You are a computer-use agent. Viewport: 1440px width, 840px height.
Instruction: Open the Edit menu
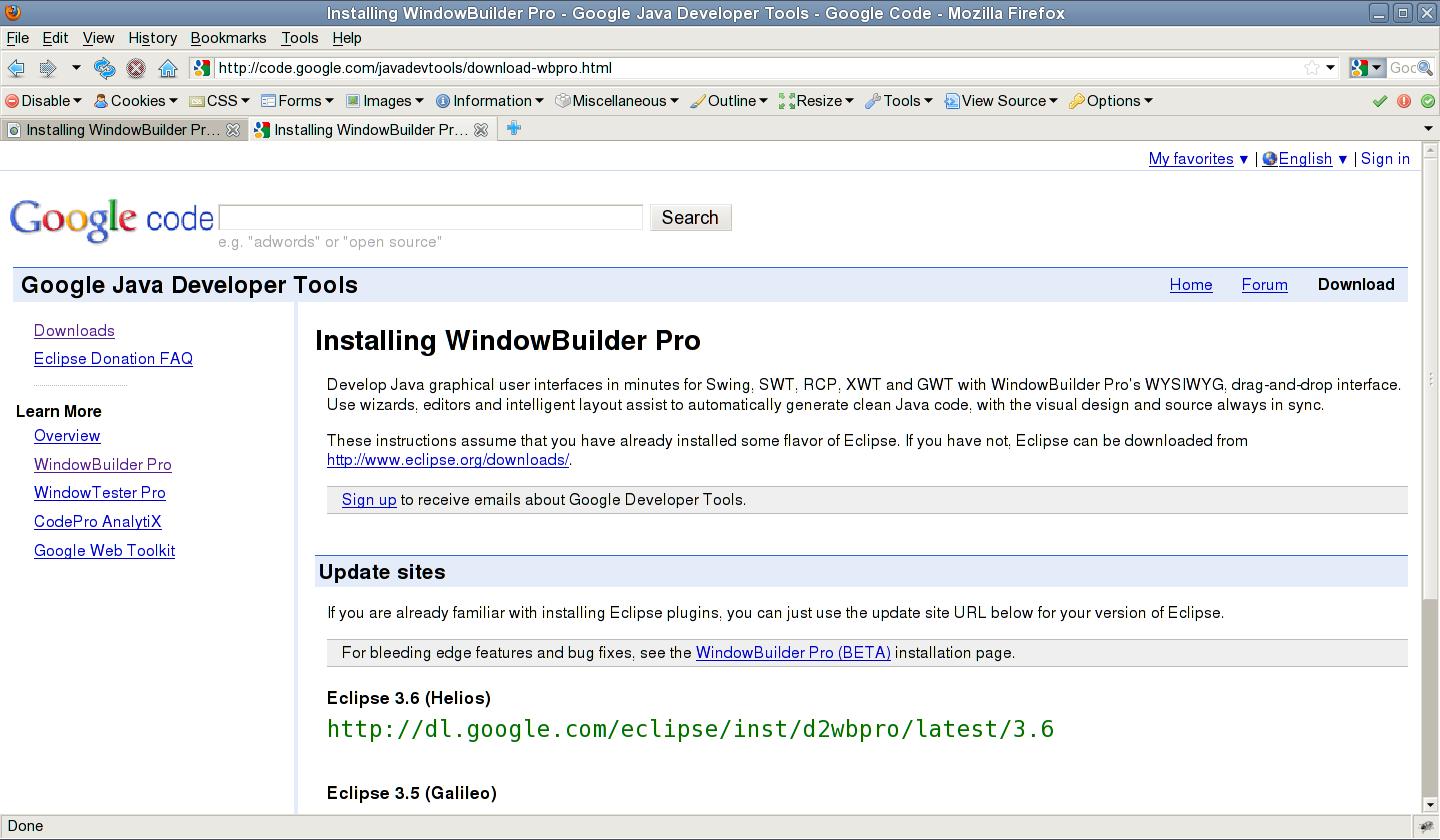coord(55,38)
